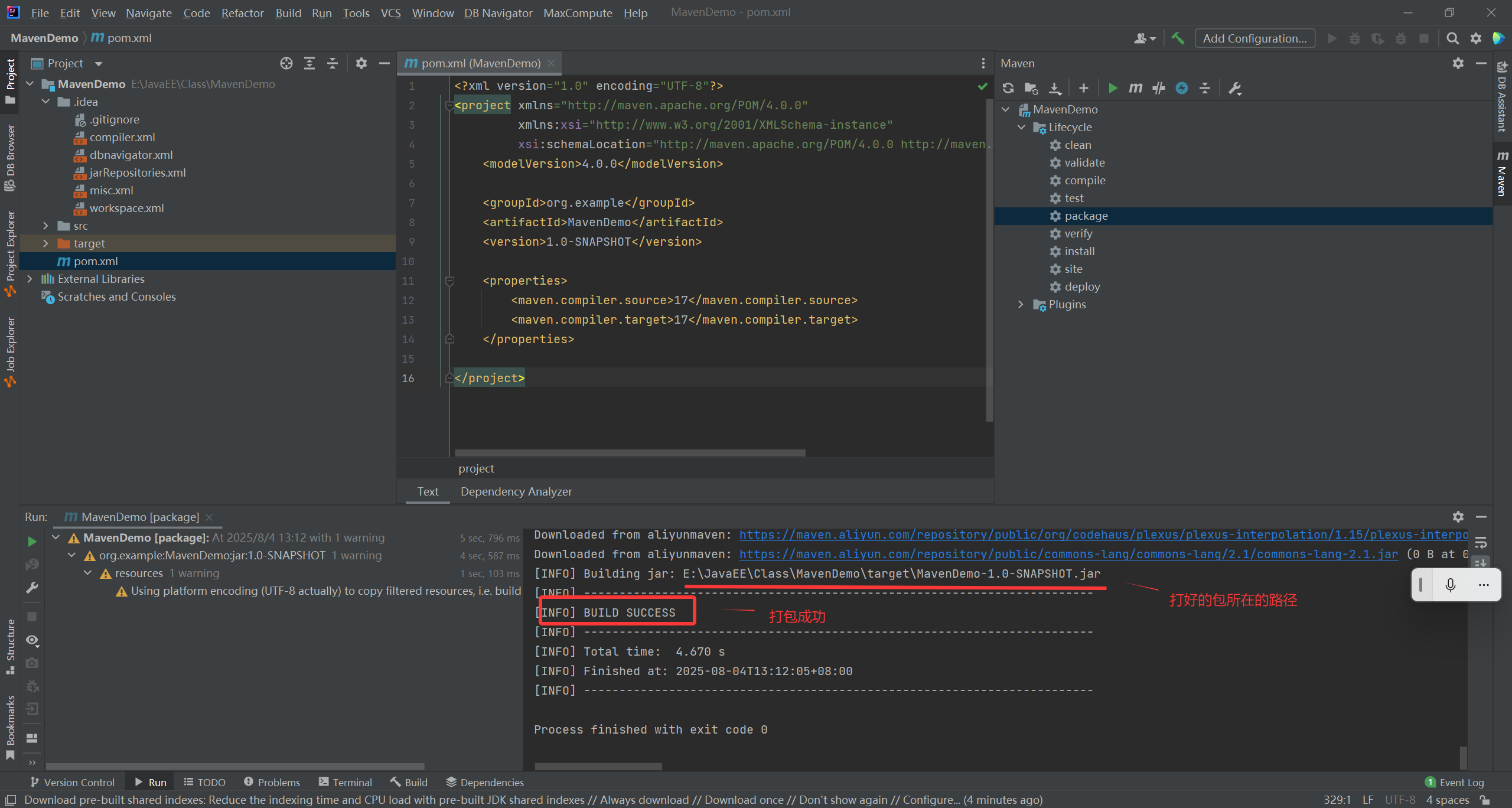The image size is (1512, 808).
Task: Collapse all in Maven tool window
Action: pos(1205,88)
